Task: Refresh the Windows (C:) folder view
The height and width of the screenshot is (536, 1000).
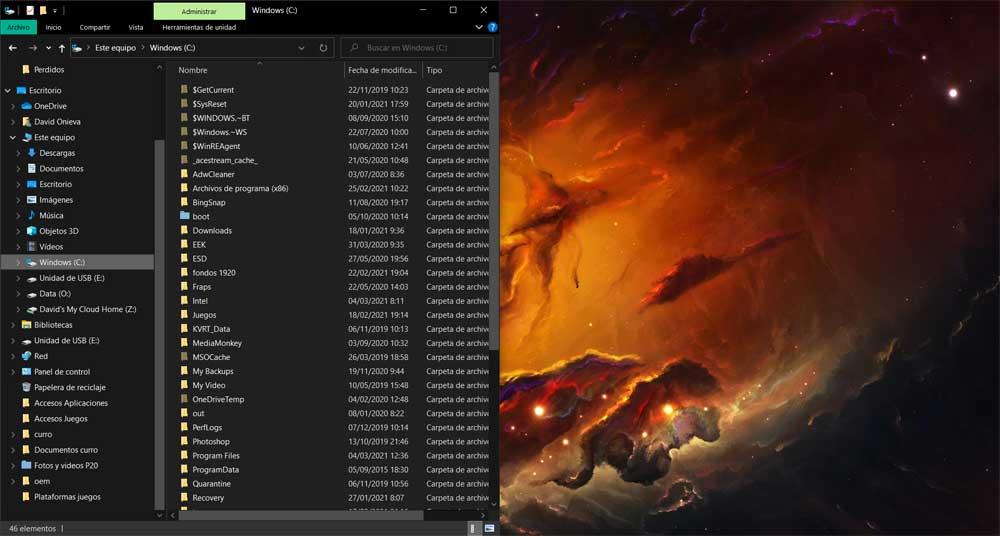Action: (323, 48)
